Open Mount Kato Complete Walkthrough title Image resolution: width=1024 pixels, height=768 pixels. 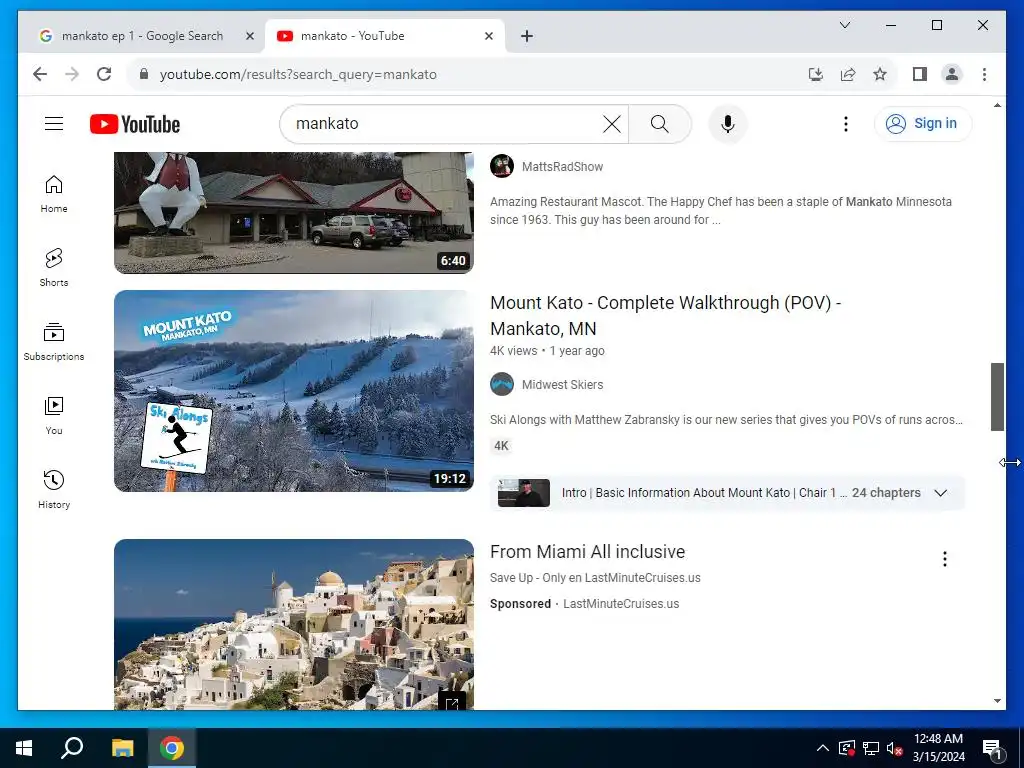pos(665,315)
